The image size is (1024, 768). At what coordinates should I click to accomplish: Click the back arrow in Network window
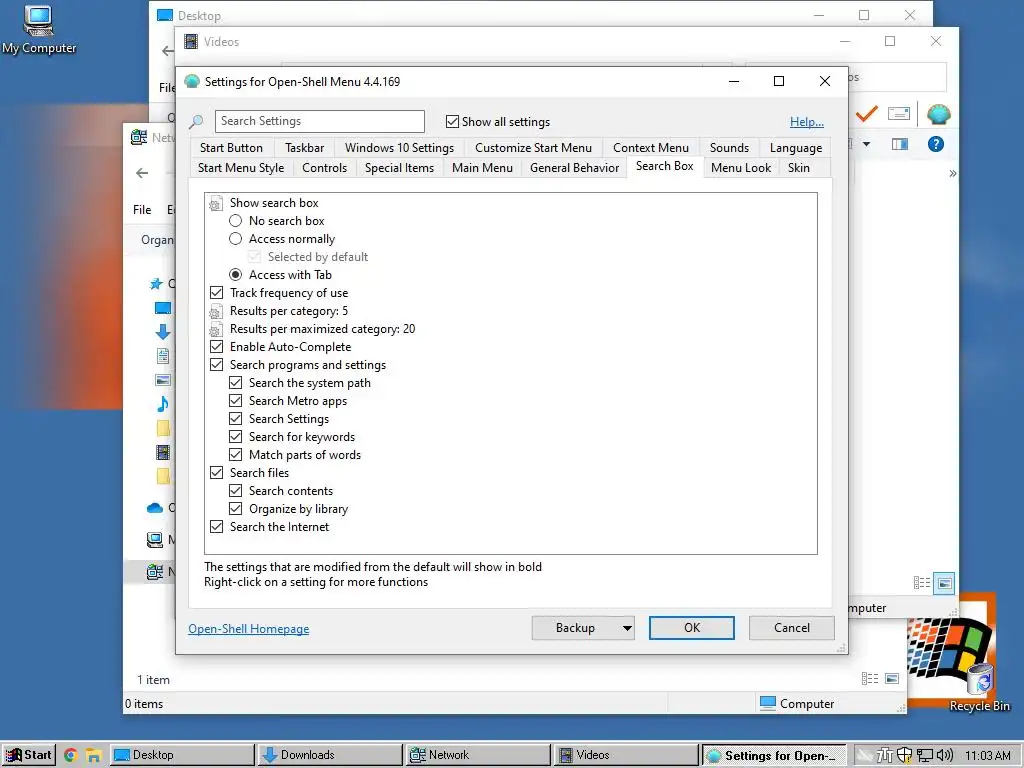[x=142, y=173]
